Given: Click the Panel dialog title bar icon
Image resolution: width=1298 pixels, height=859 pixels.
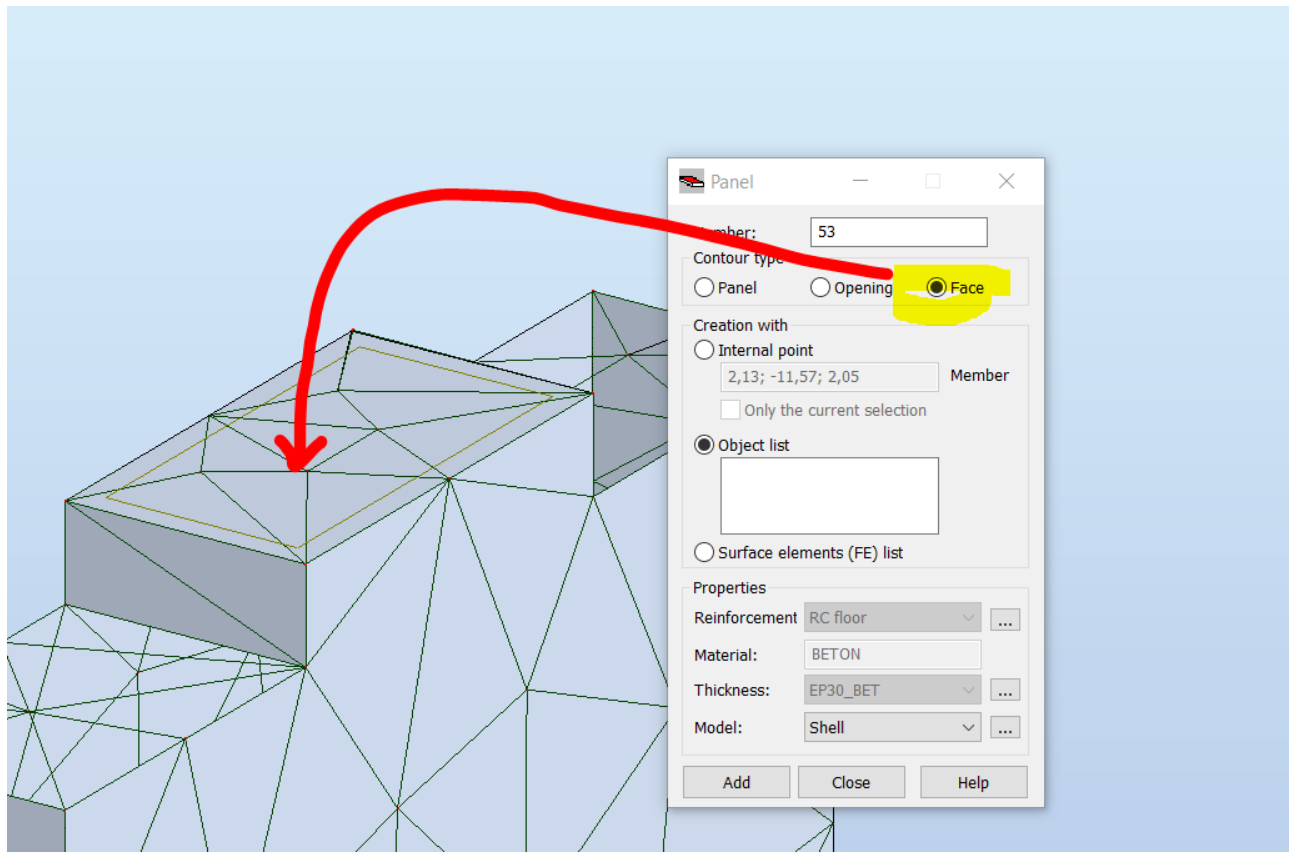Looking at the screenshot, I should 691,180.
